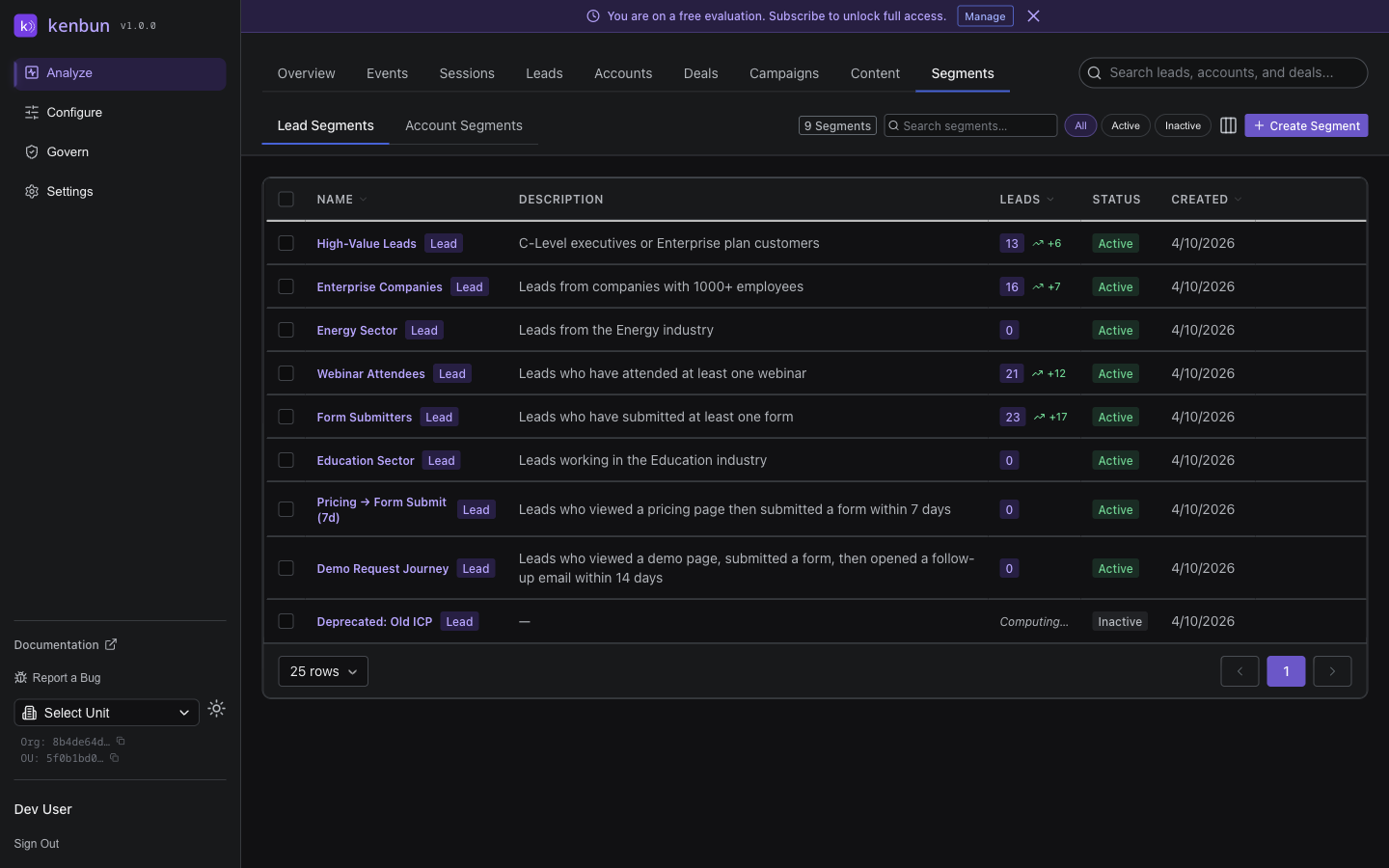Viewport: 1389px width, 868px height.
Task: Filter segments by Active
Action: 1126,125
